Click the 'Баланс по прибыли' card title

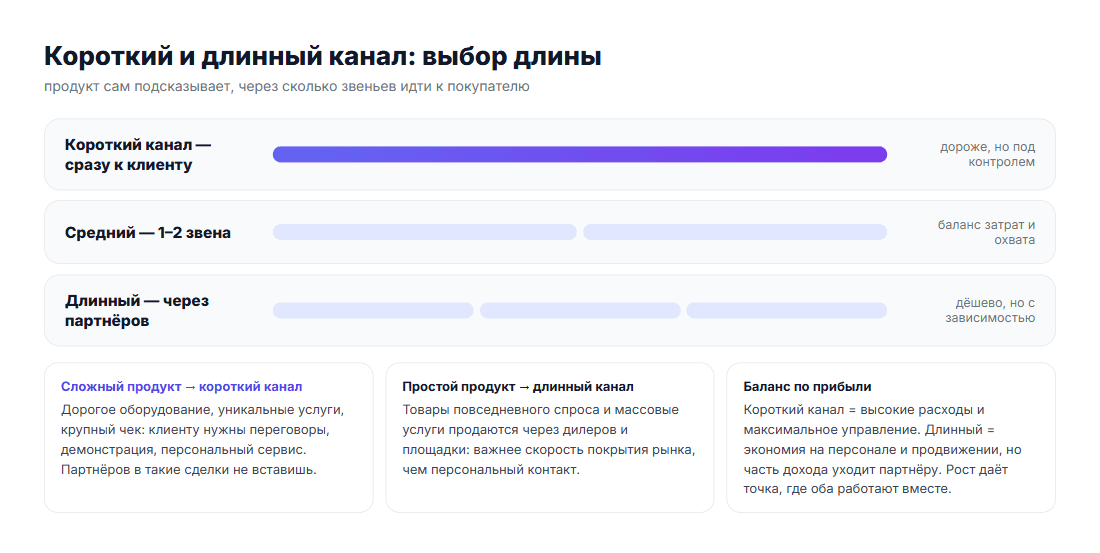(807, 387)
